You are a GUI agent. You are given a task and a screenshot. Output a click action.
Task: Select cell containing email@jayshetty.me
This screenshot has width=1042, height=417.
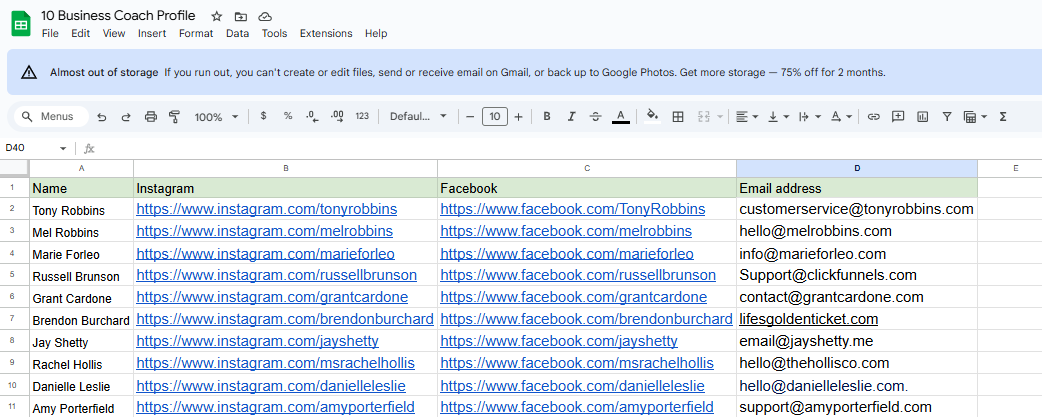point(857,341)
